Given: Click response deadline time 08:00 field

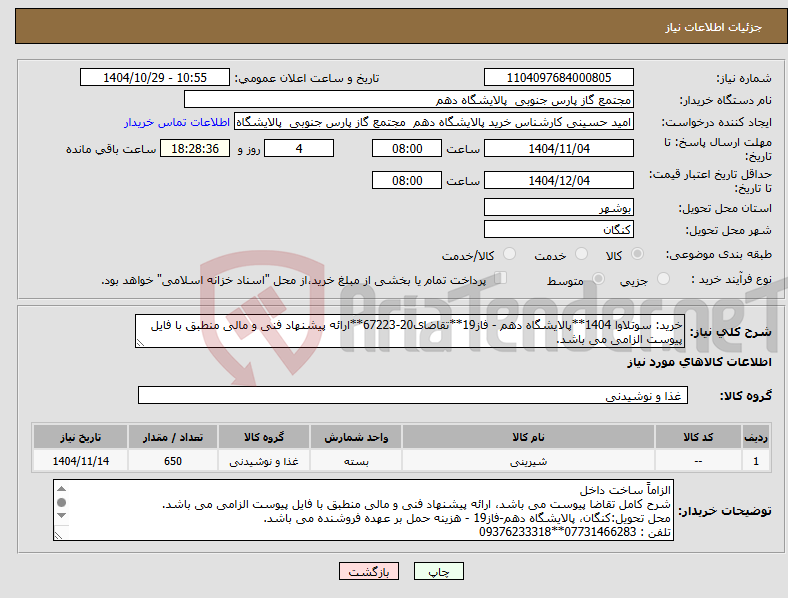Looking at the screenshot, I should point(407,149).
